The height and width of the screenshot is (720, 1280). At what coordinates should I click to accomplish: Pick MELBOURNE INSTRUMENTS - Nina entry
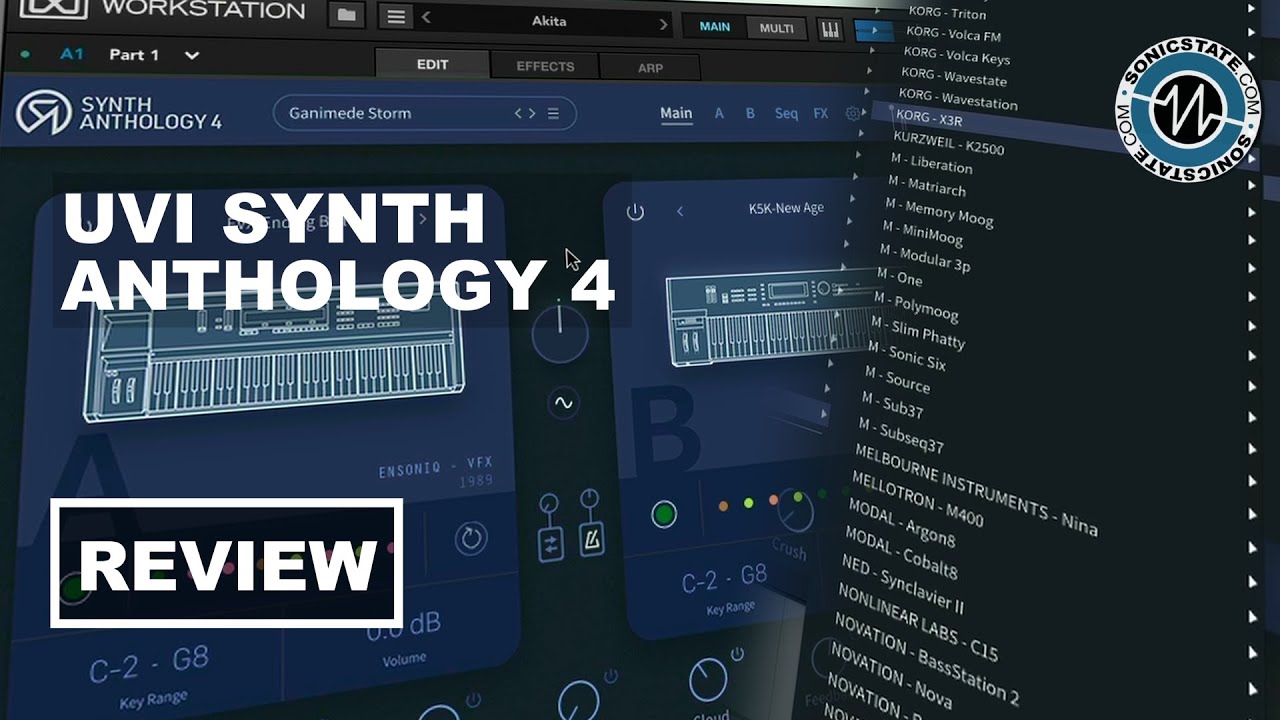(976, 490)
